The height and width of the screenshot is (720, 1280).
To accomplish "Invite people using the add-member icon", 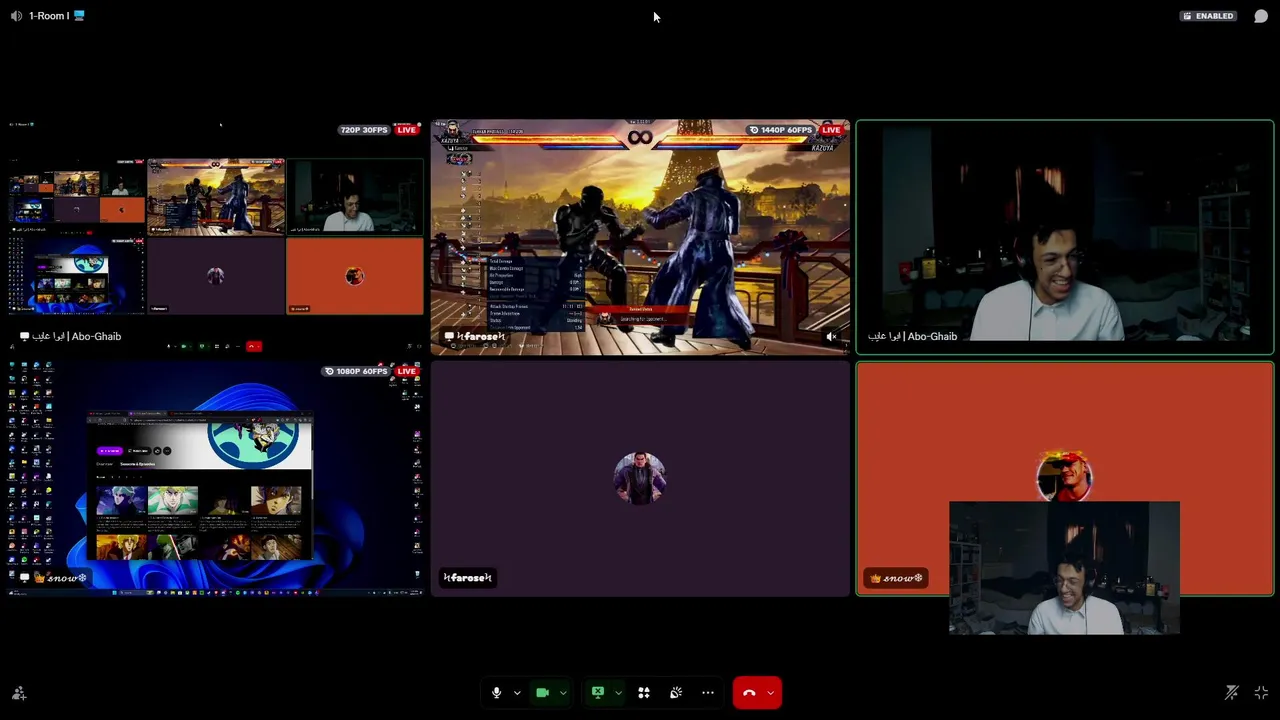I will [18, 693].
